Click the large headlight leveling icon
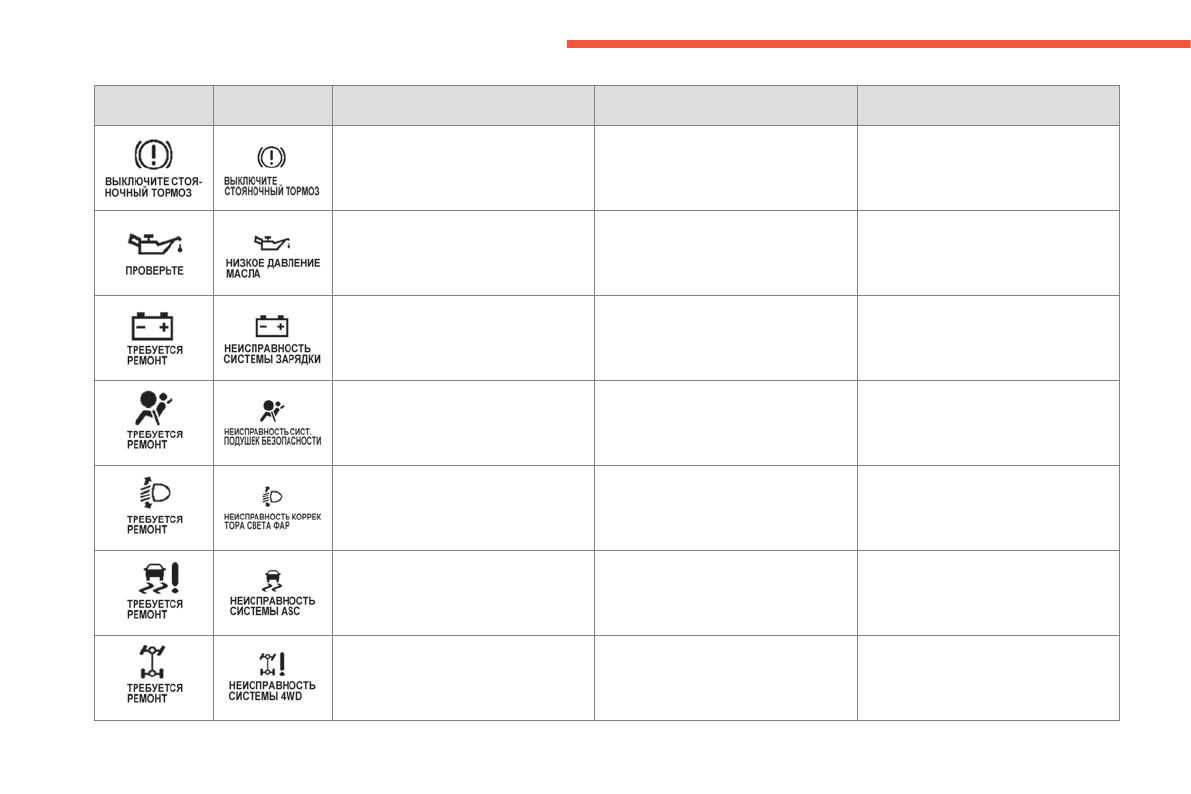1191x794 pixels. [155, 494]
